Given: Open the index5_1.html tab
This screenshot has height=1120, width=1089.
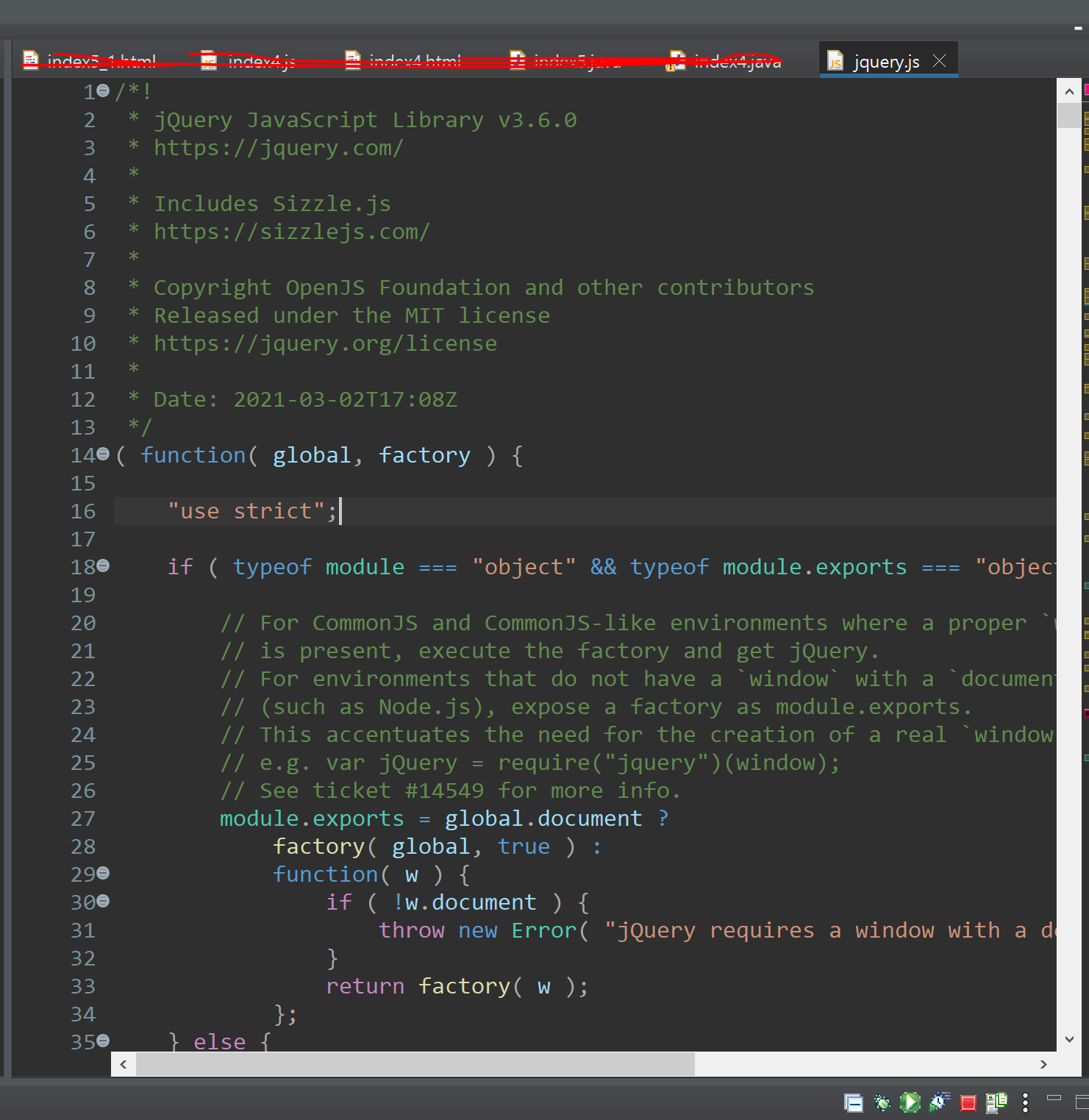Looking at the screenshot, I should [90, 61].
